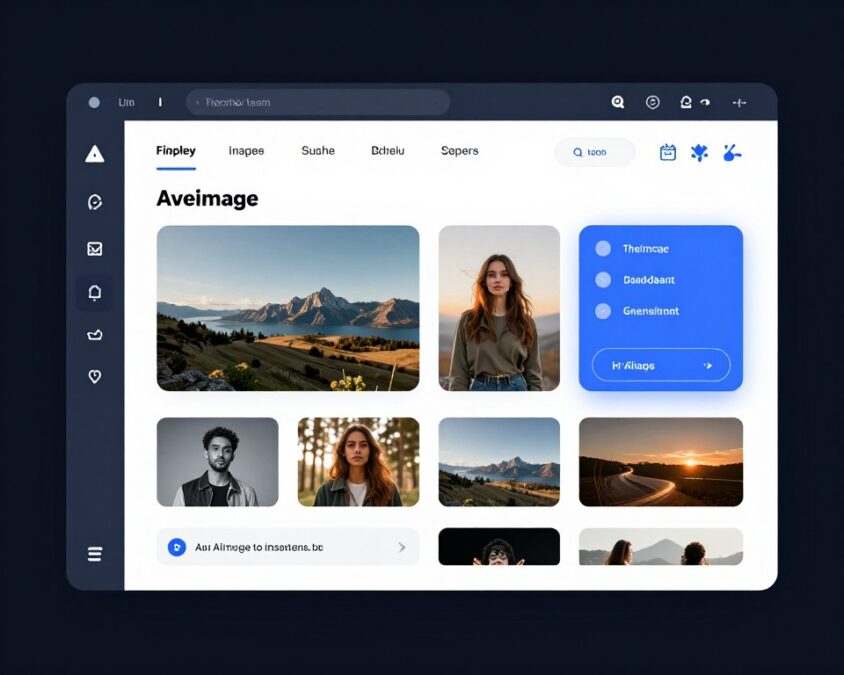Open the magnifier search icon in top bar
Screen dimensions: 844x675
pyautogui.click(x=618, y=102)
